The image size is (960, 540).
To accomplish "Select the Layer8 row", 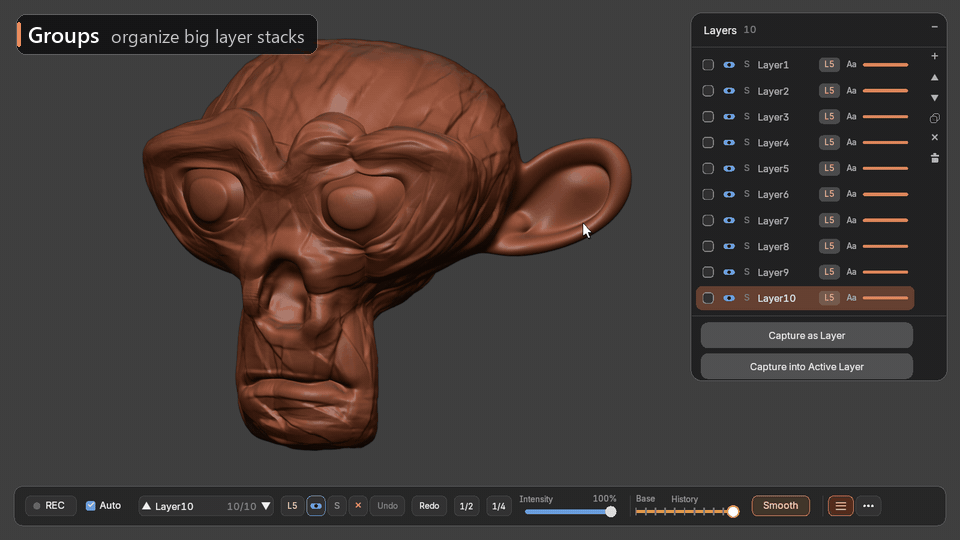I will (805, 246).
